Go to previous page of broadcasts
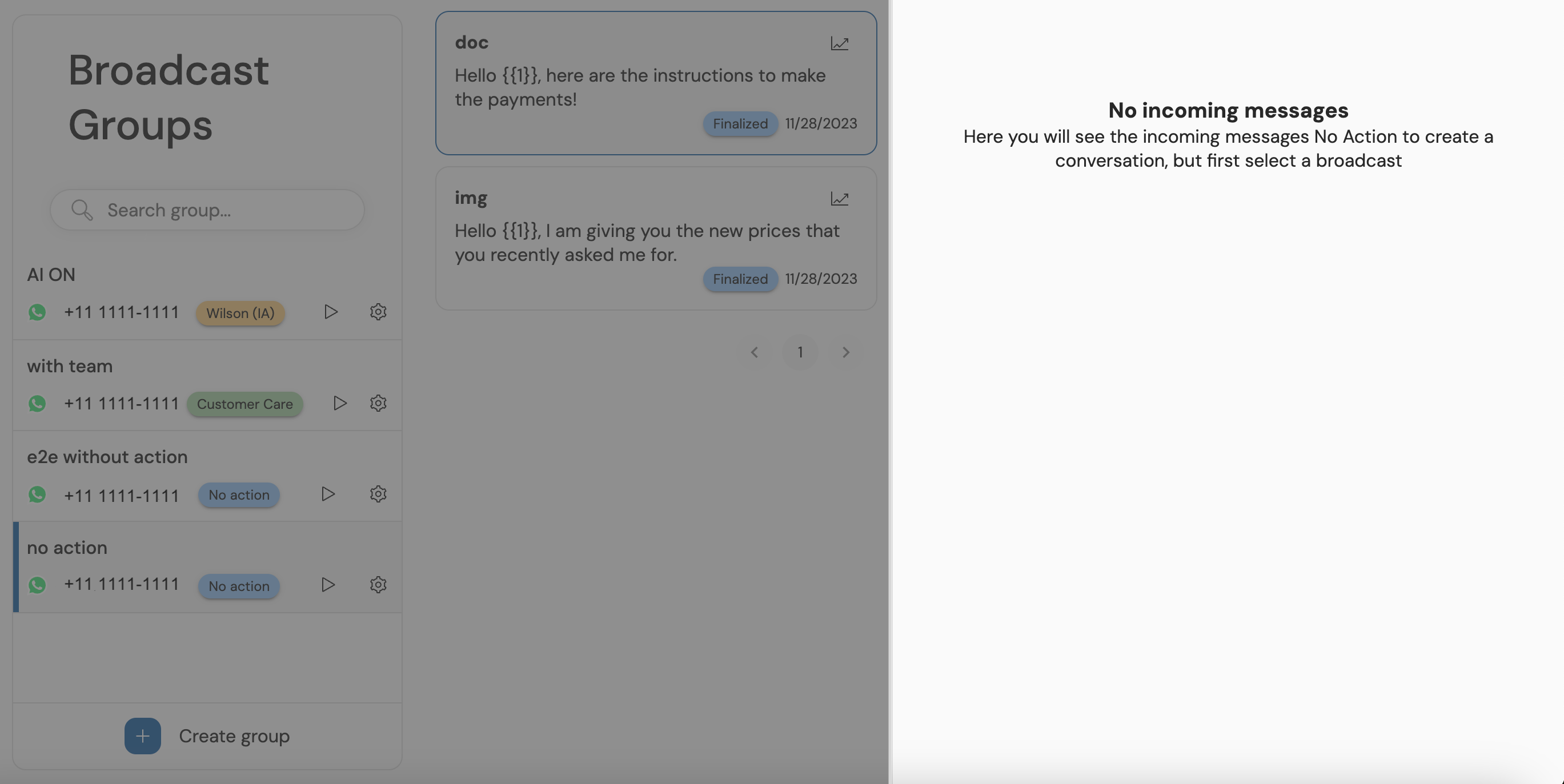This screenshot has width=1564, height=784. [754, 352]
